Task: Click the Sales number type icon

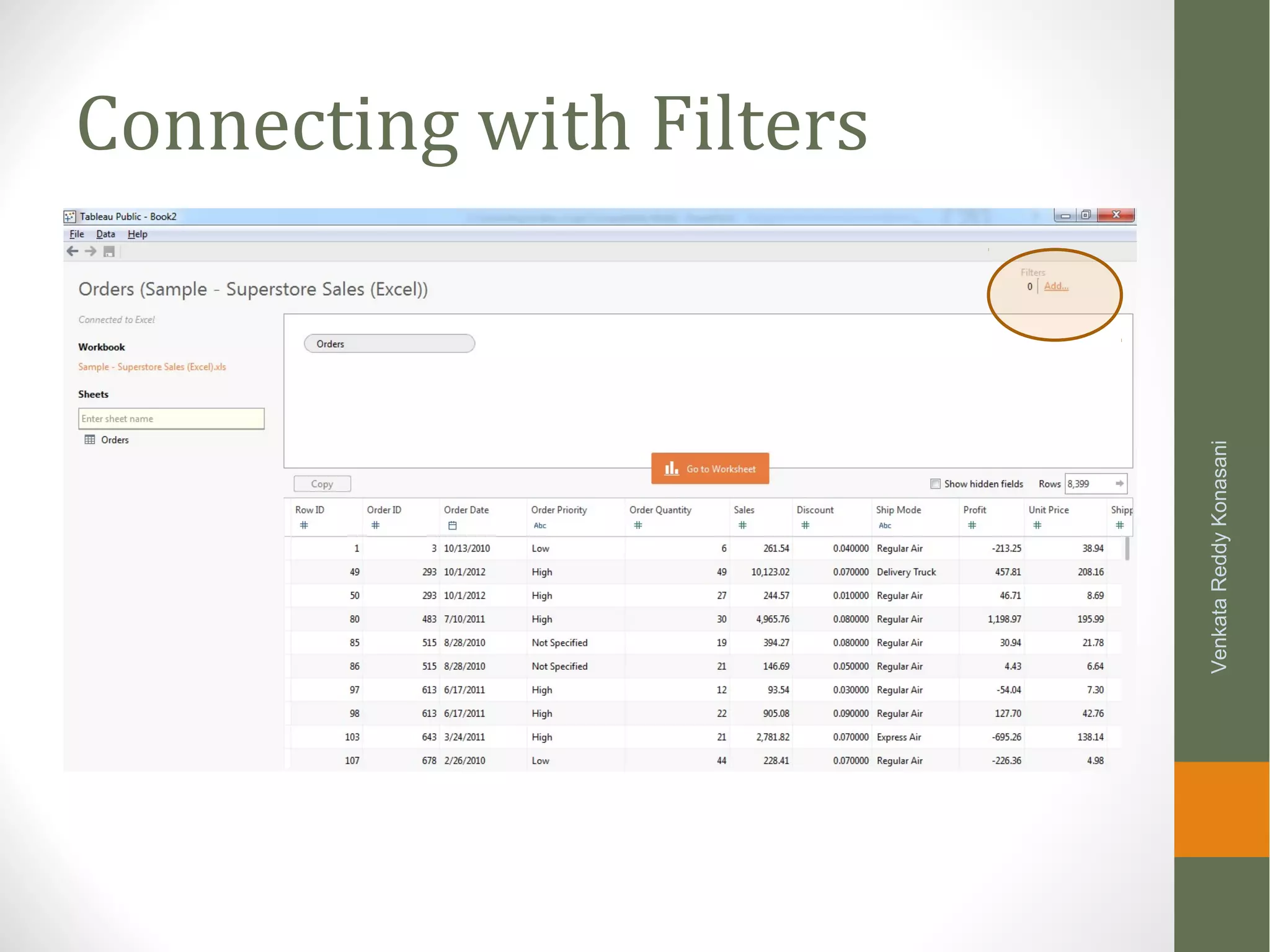Action: pos(742,525)
